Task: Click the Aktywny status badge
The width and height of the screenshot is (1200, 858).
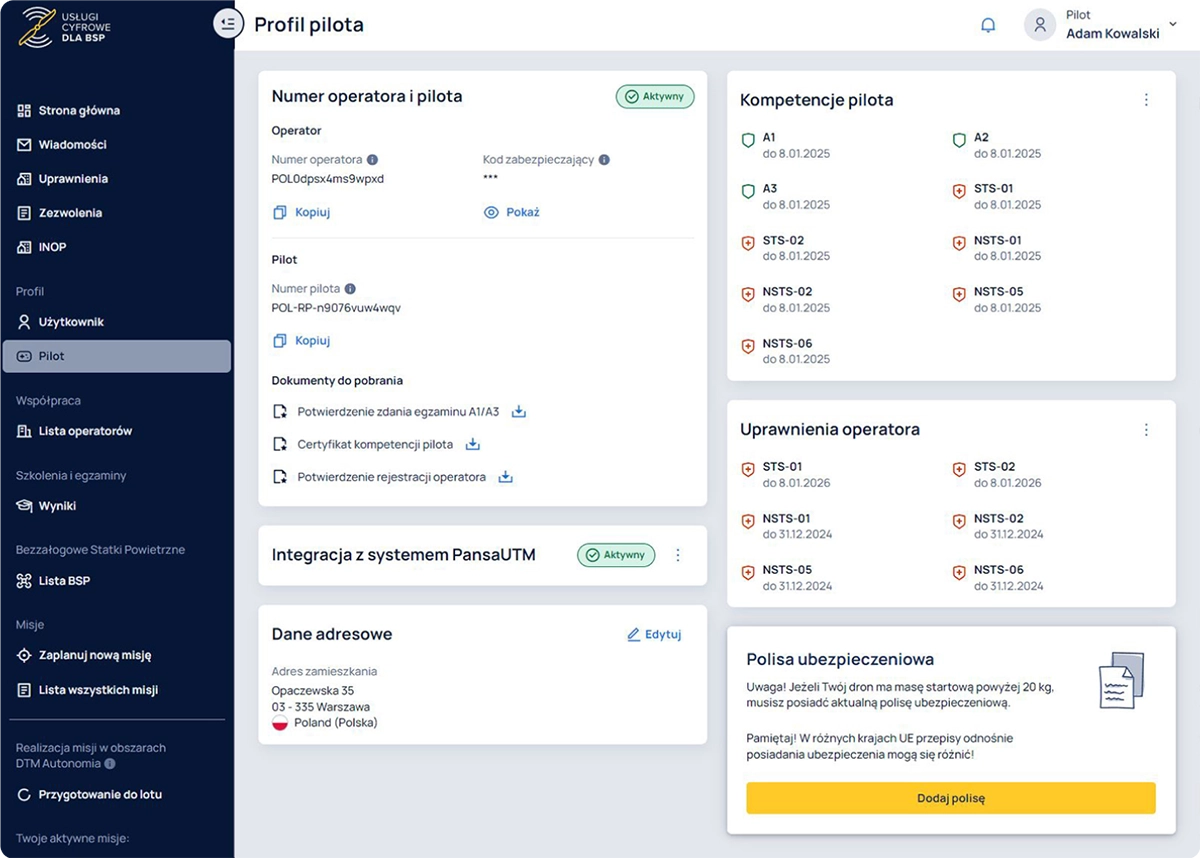Action: tap(654, 96)
